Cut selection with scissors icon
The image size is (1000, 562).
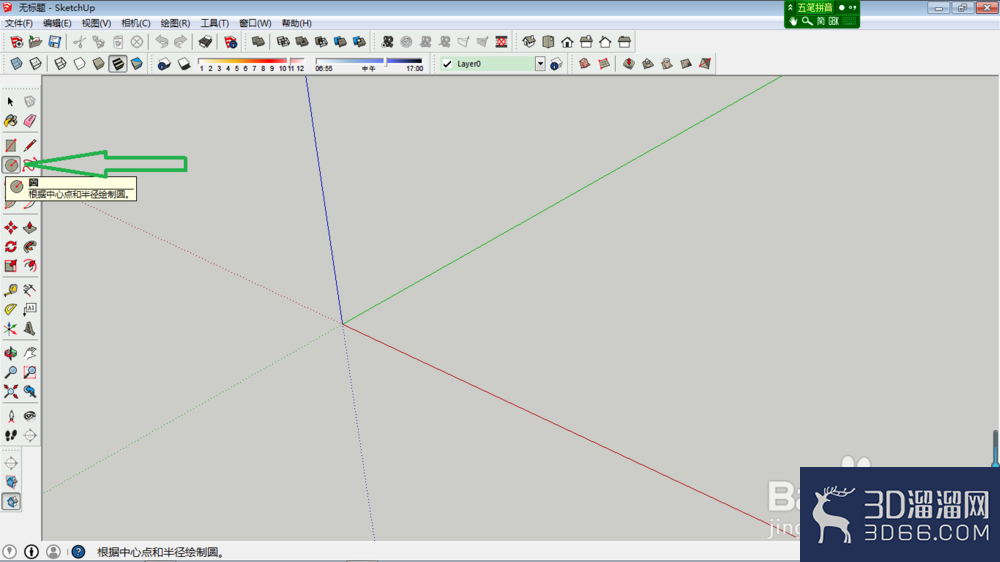click(x=79, y=42)
